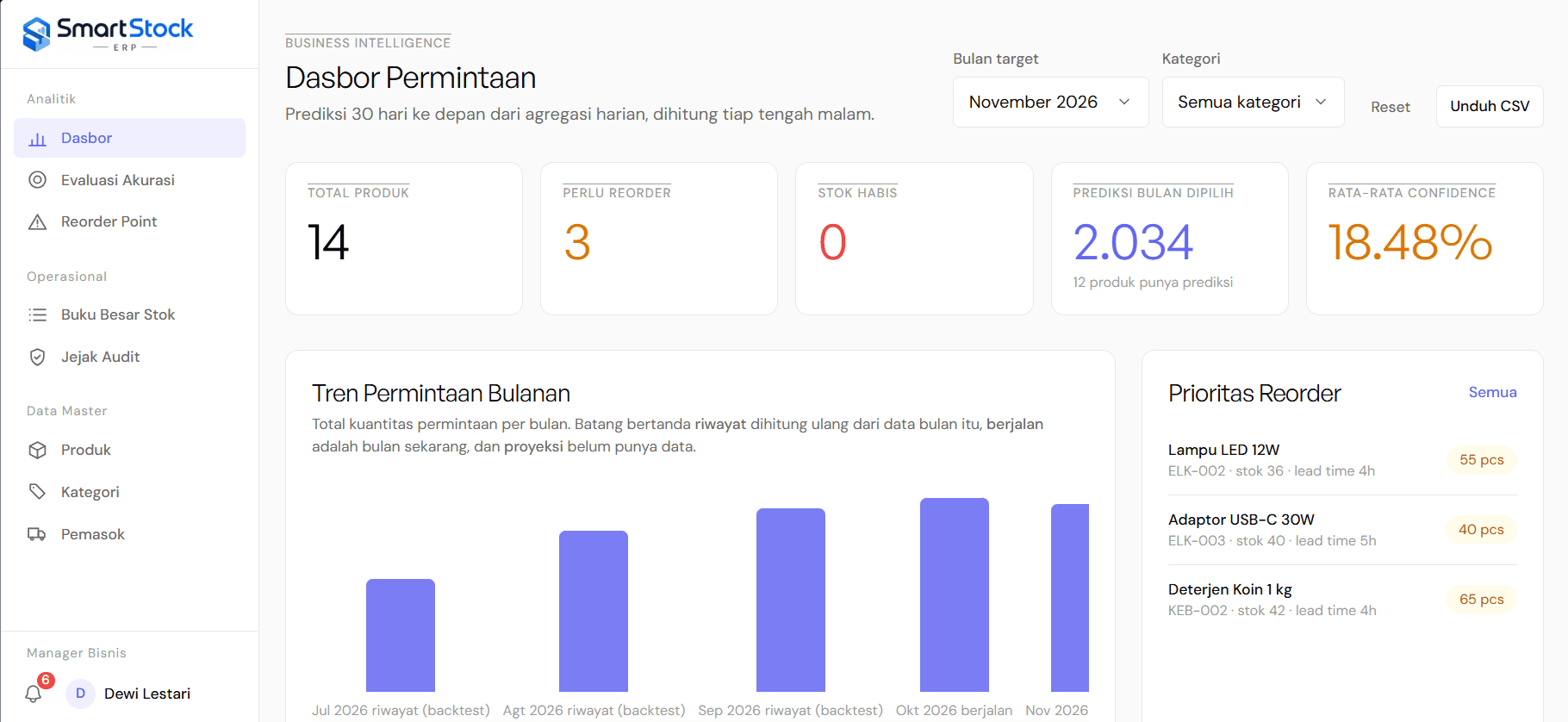Image resolution: width=1568 pixels, height=722 pixels.
Task: Click the Jejak Audit shield icon
Action: point(37,357)
